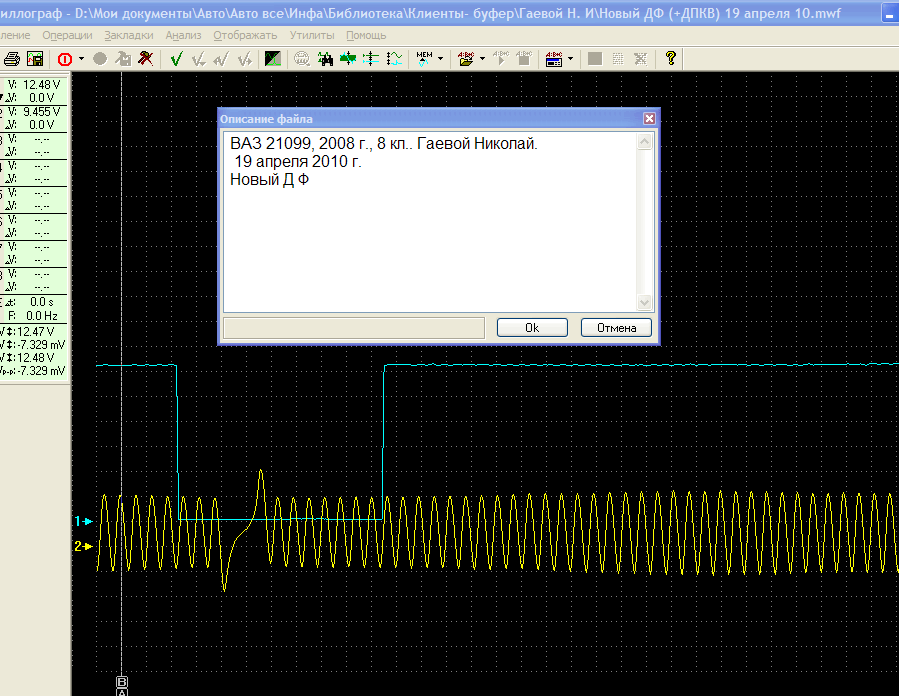Click the B cursor marker at bottom
Viewport: 899px width, 696px height.
(122, 682)
